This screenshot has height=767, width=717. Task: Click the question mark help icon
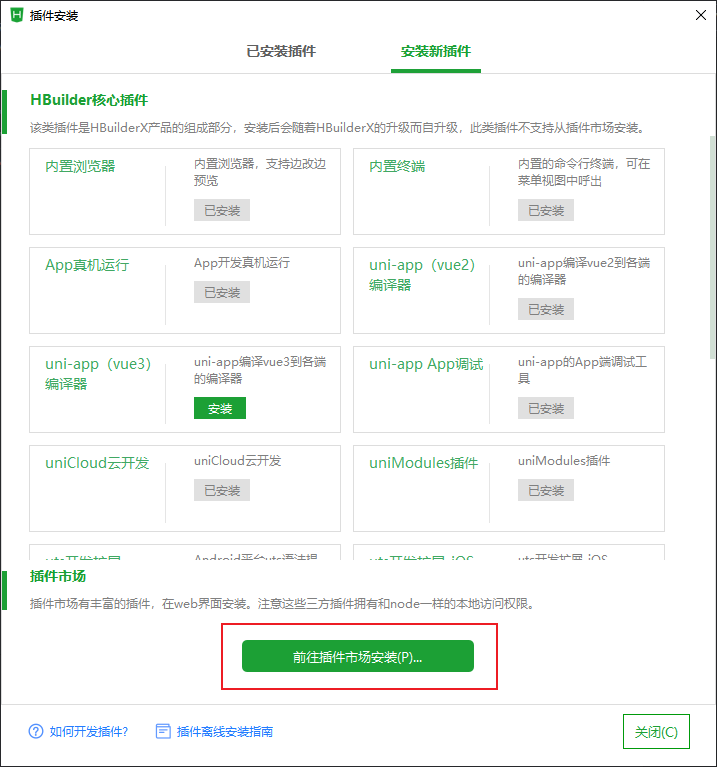[36, 731]
